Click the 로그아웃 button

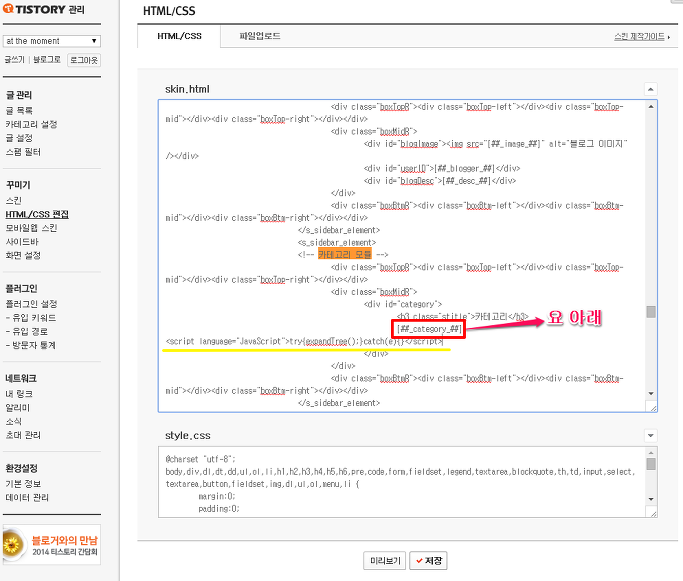[84, 60]
